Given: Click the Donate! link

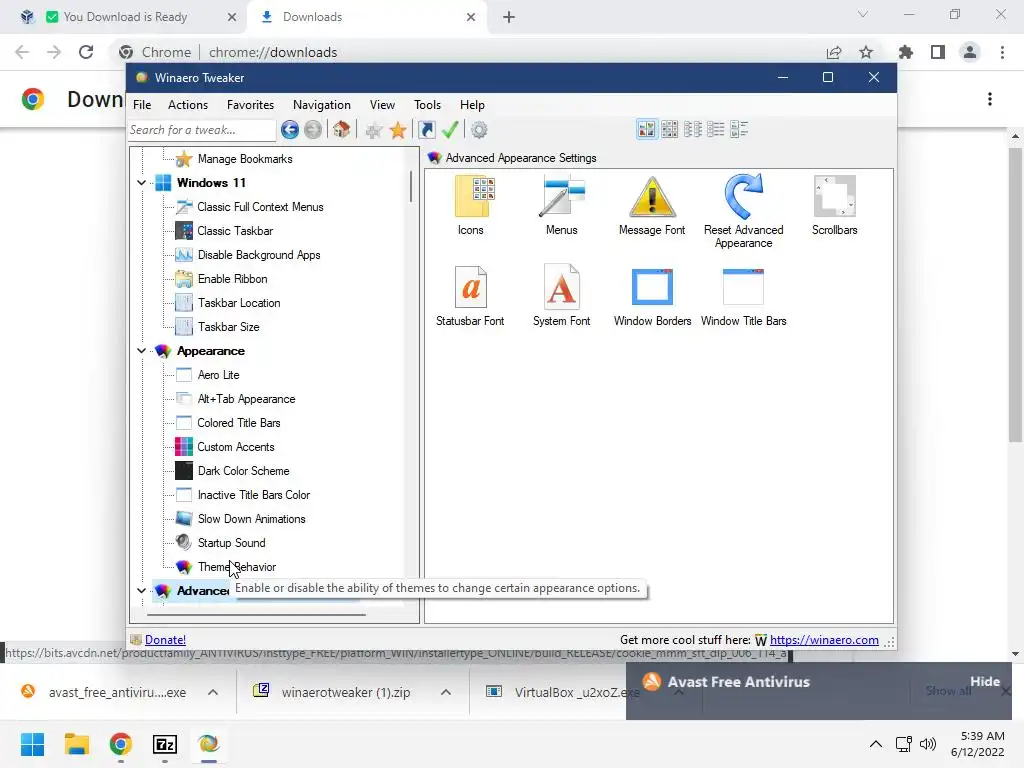Looking at the screenshot, I should pyautogui.click(x=165, y=640).
